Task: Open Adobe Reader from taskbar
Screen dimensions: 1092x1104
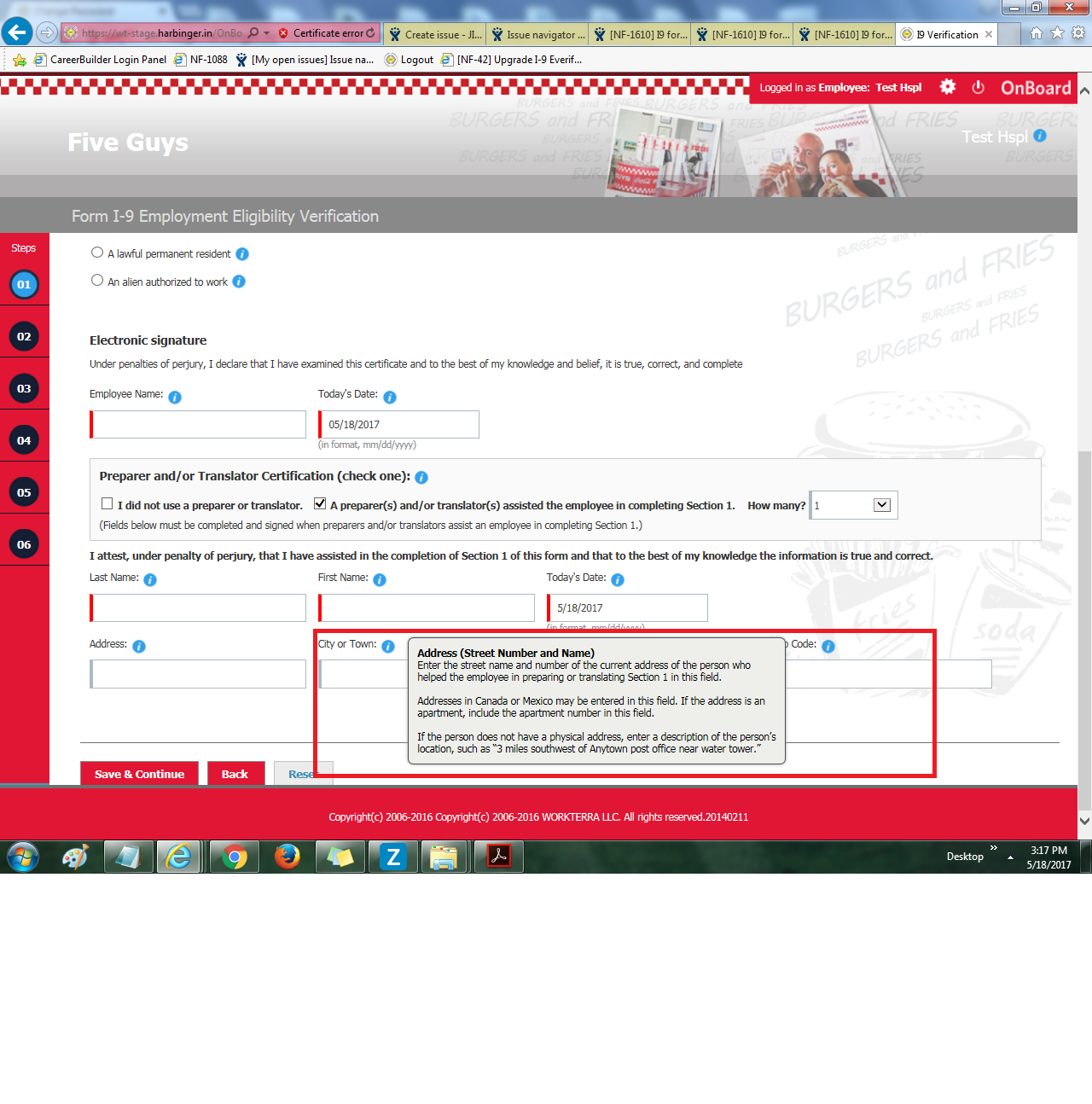Action: tap(499, 857)
